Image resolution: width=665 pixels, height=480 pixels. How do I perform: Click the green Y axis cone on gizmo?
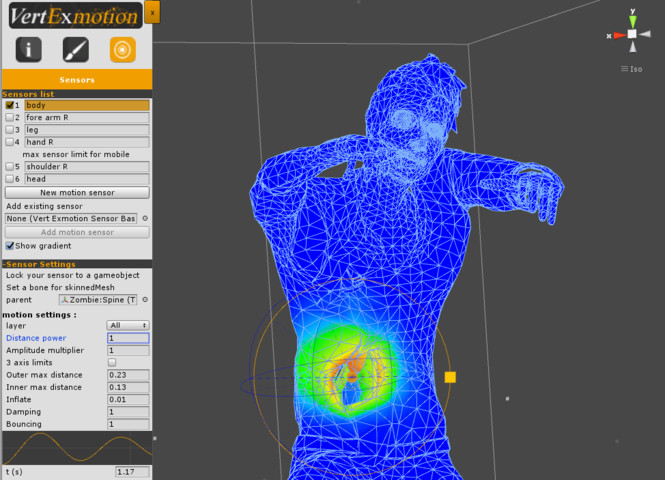633,21
